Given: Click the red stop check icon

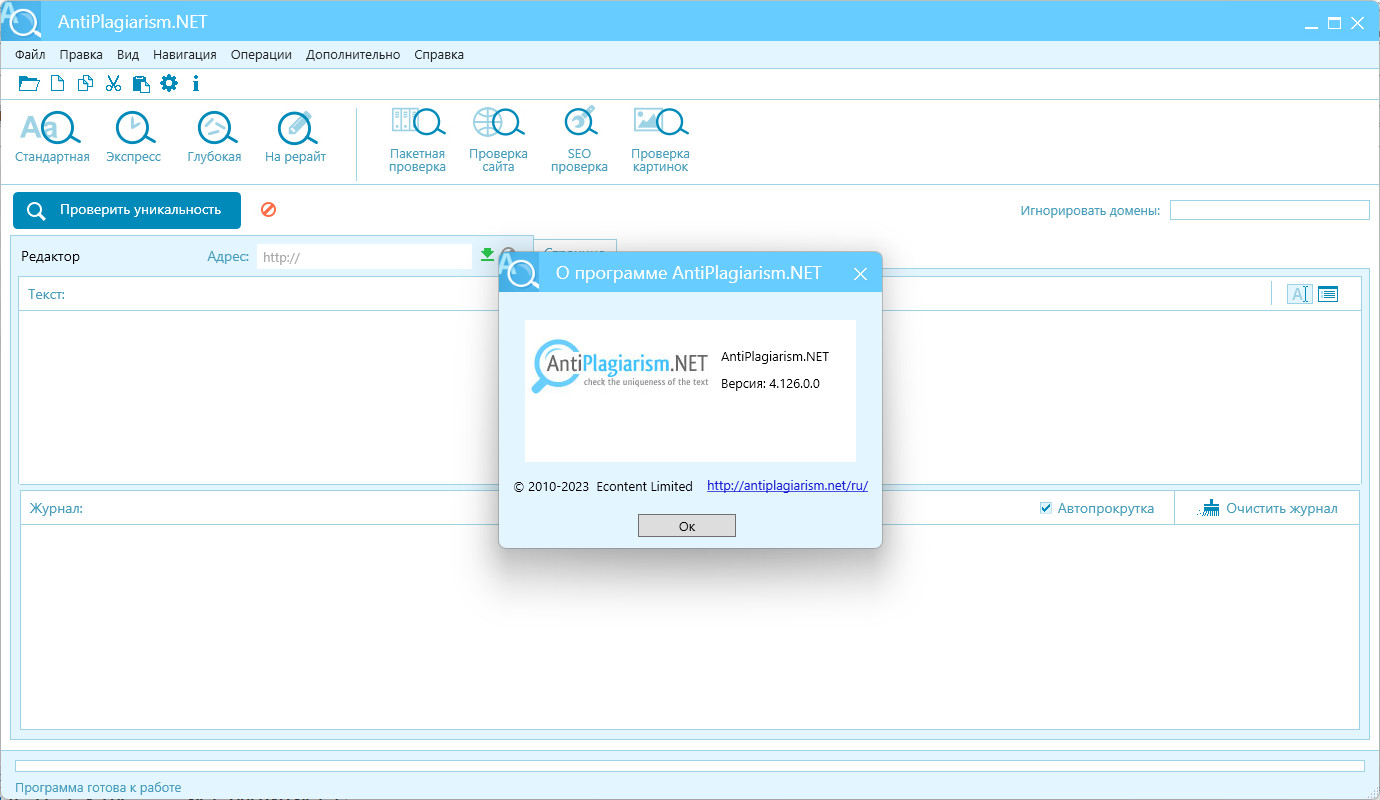Looking at the screenshot, I should coord(268,210).
